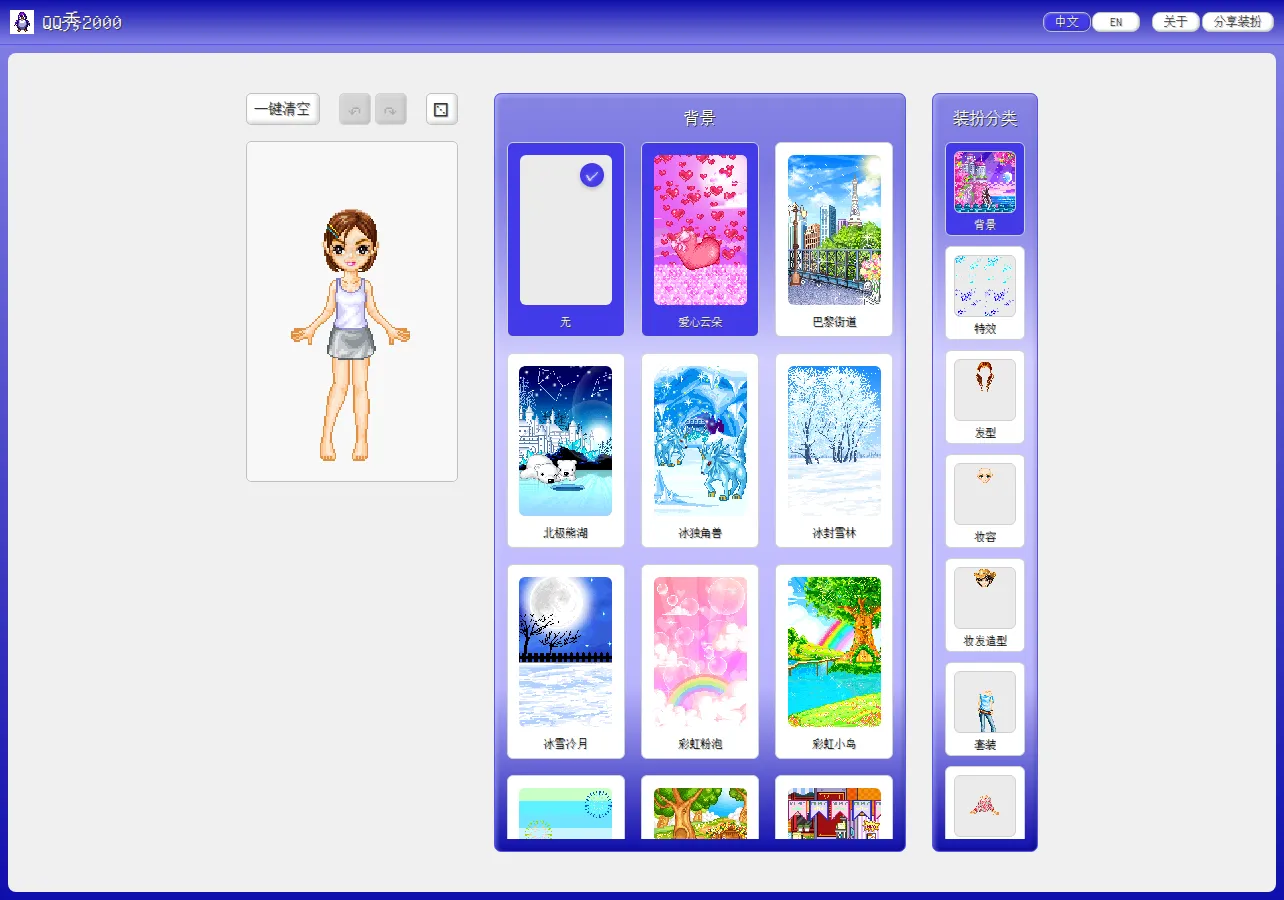Open the 关于 about page
The height and width of the screenshot is (900, 1284).
(1176, 22)
